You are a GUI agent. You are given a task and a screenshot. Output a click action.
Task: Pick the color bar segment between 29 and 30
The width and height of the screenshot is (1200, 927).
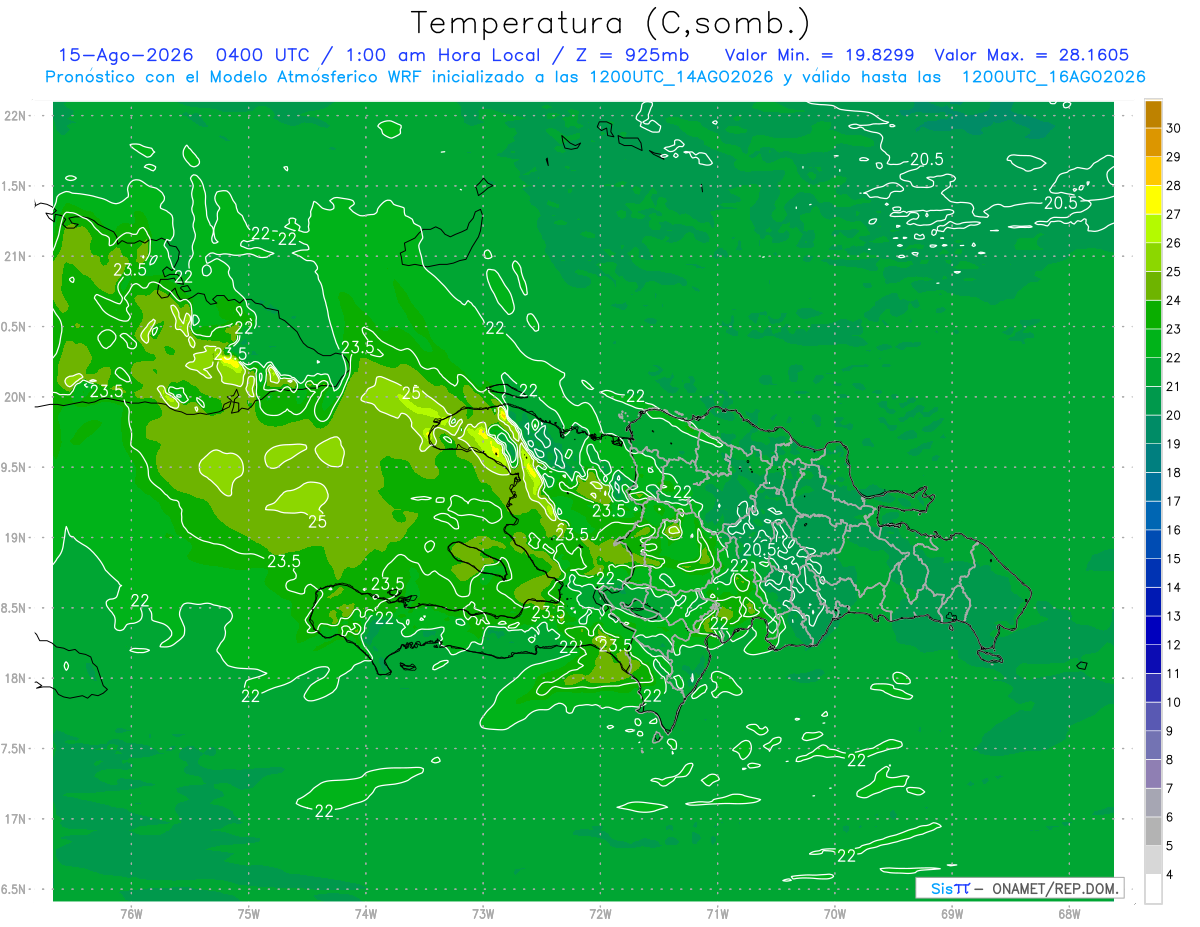pos(1153,143)
